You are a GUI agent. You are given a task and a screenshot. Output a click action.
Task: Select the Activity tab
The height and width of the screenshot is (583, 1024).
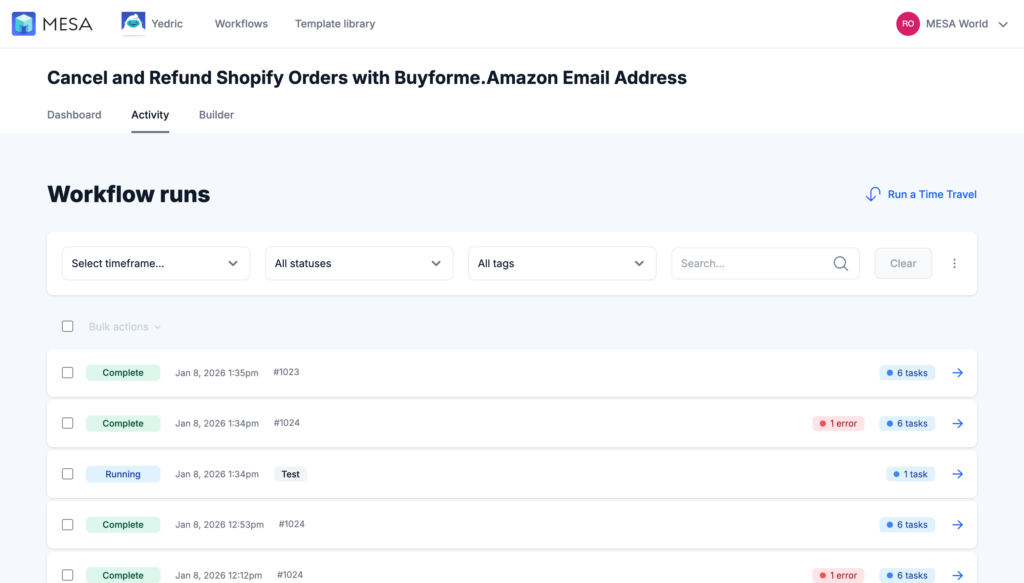pos(150,114)
